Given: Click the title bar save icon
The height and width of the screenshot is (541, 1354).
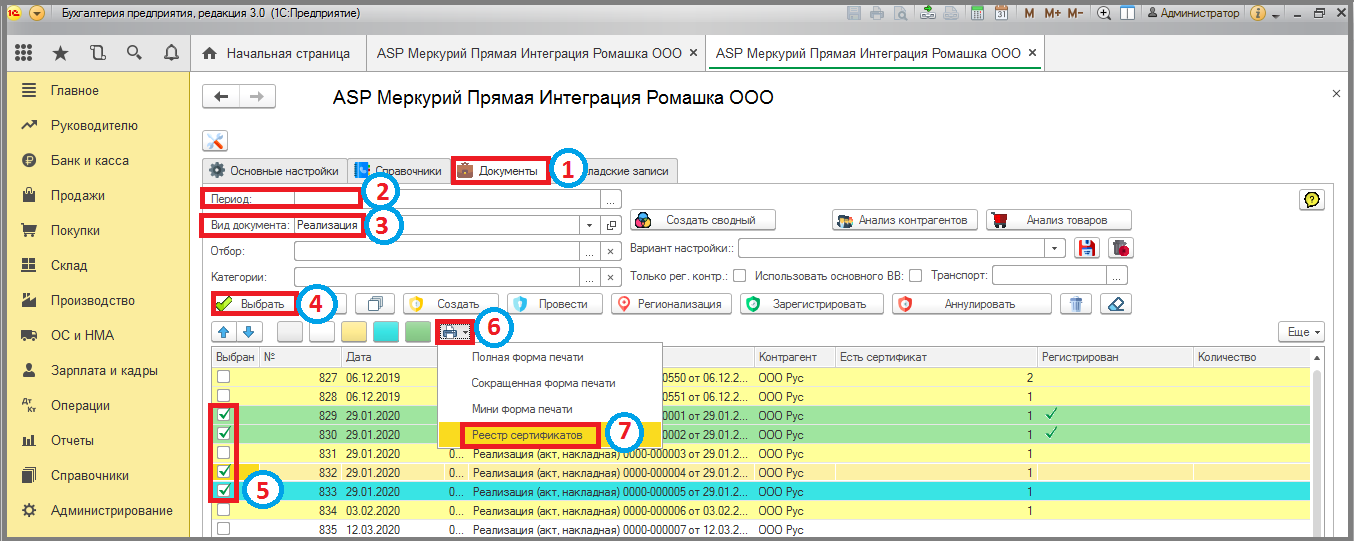Looking at the screenshot, I should click(x=854, y=14).
